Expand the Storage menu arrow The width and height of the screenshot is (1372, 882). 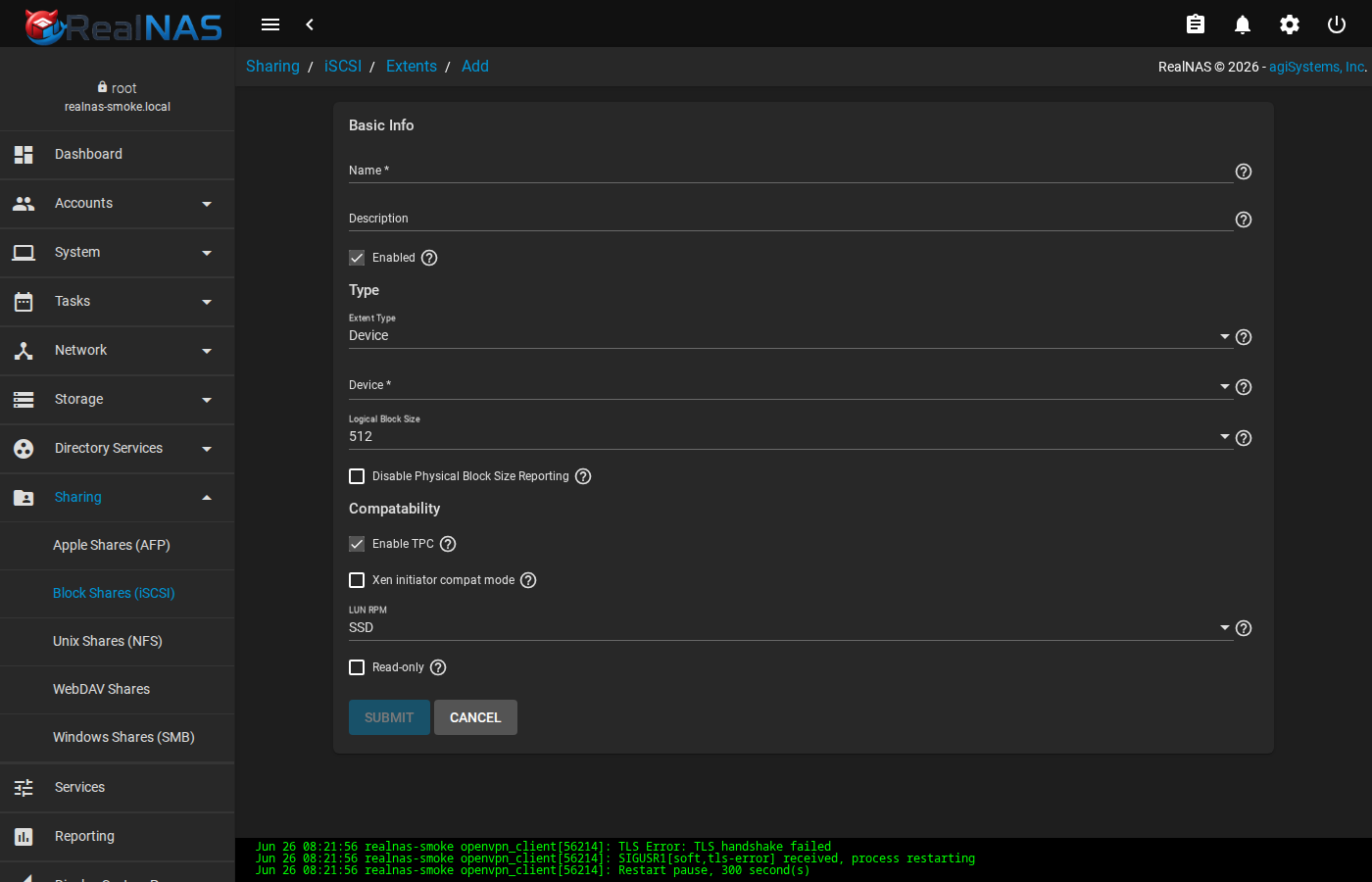tap(207, 400)
